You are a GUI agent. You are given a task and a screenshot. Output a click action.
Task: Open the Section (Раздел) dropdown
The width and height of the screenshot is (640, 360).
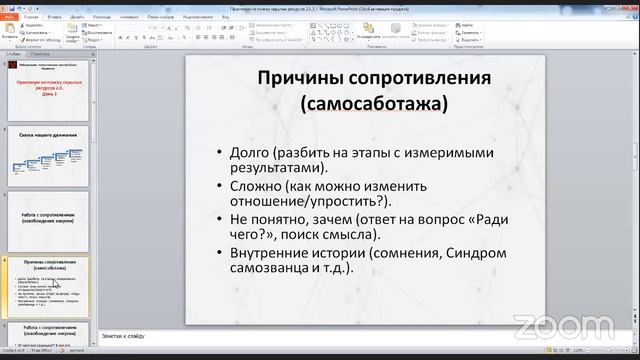coord(93,40)
